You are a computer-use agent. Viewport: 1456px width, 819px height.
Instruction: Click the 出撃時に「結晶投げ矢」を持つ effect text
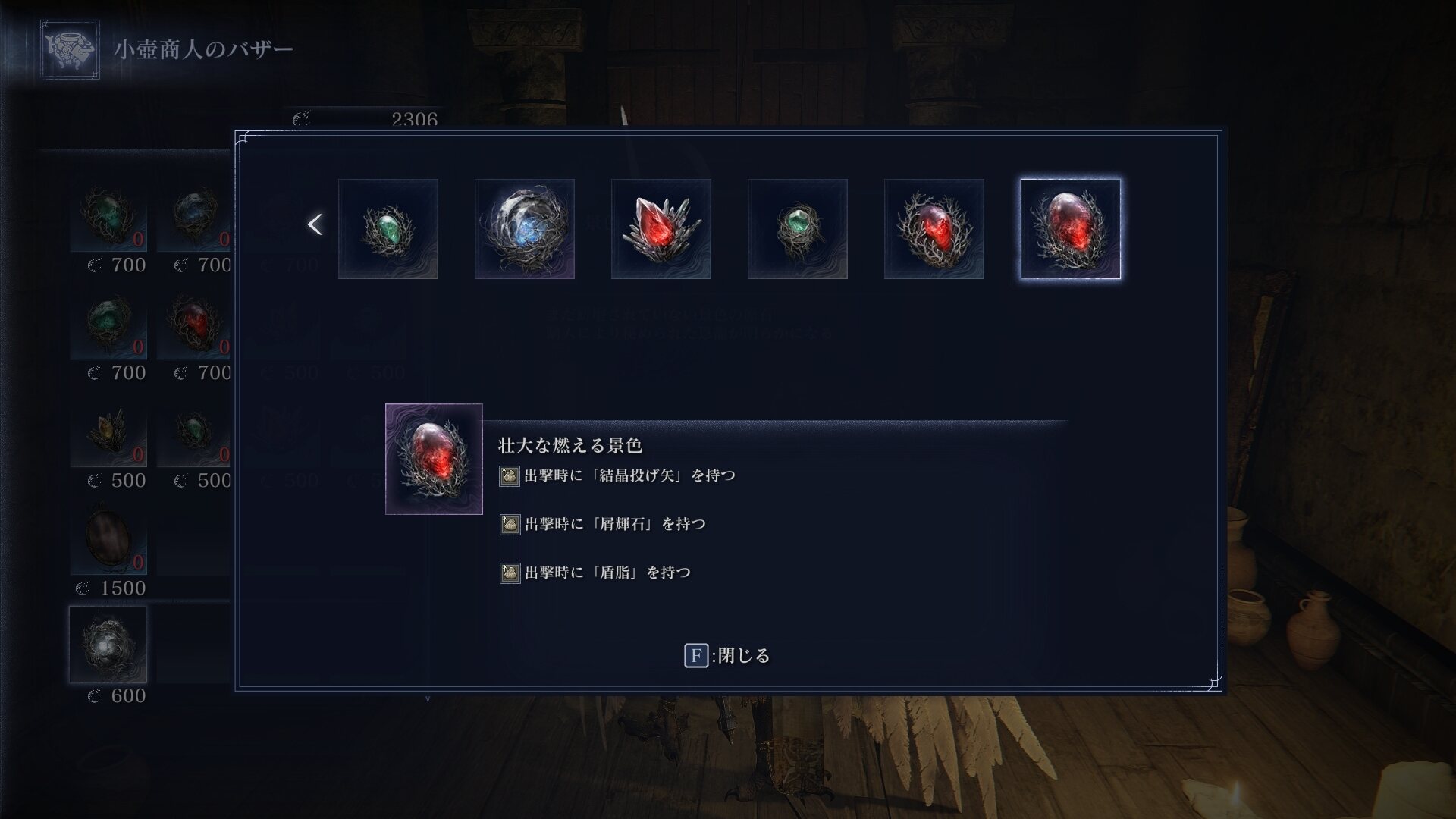629,475
